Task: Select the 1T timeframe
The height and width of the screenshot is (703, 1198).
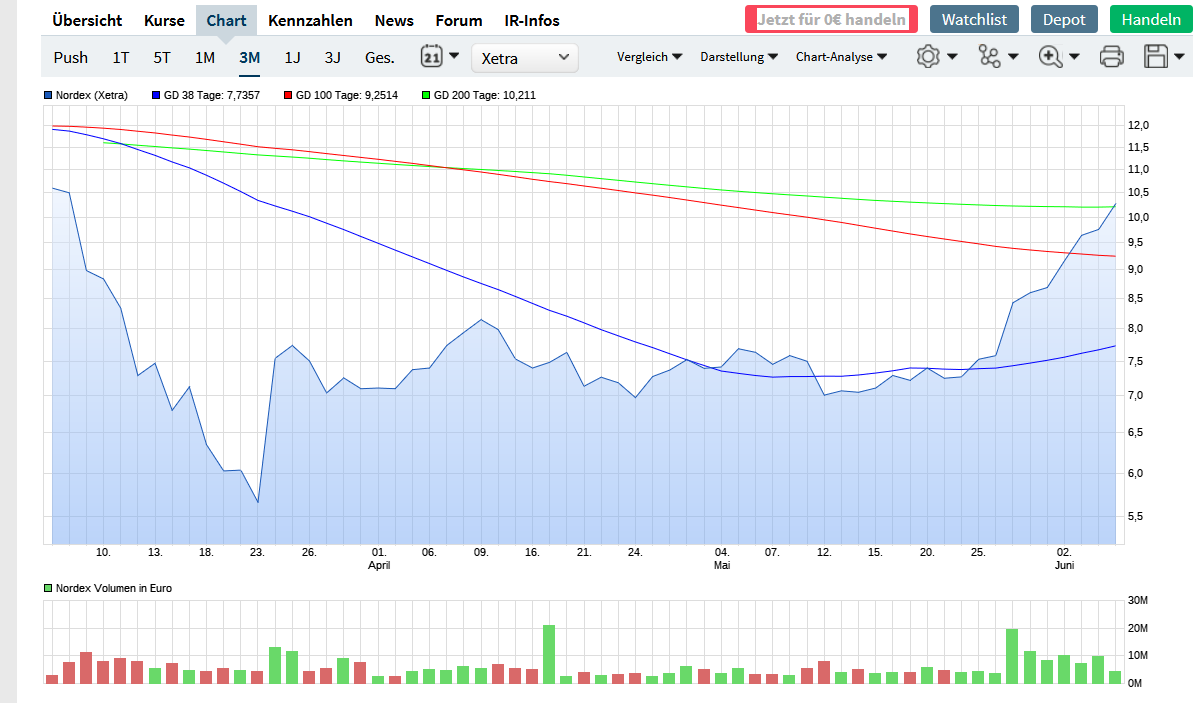Action: [x=121, y=58]
